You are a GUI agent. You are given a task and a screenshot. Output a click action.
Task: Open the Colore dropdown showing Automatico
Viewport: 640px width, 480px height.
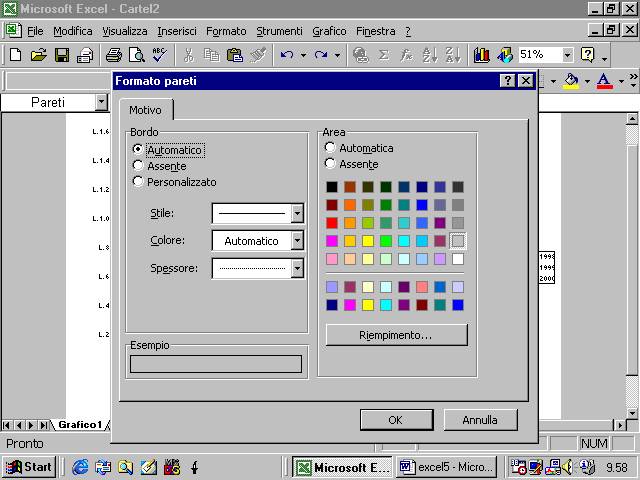(x=297, y=241)
